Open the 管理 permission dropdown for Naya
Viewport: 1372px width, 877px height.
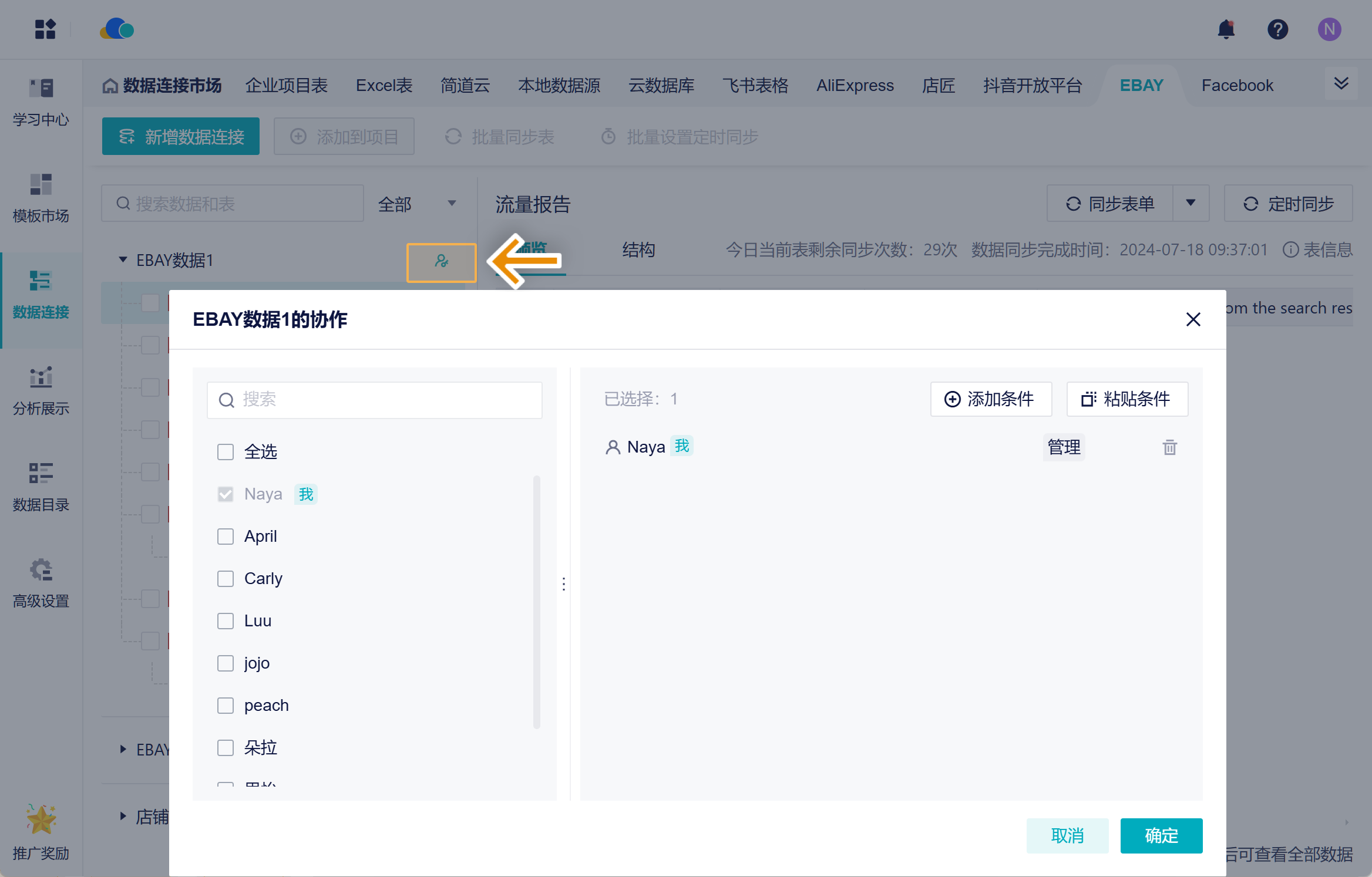pyautogui.click(x=1064, y=447)
